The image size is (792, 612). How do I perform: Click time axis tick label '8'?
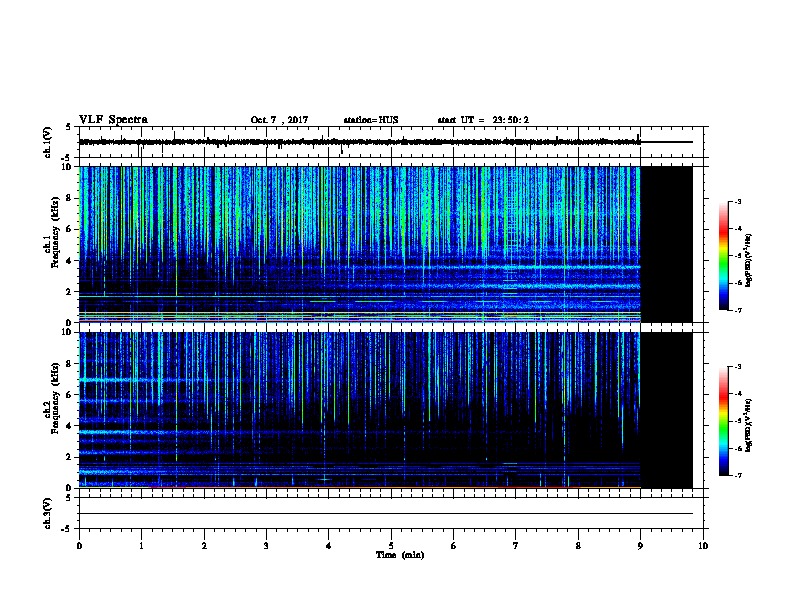coord(578,546)
